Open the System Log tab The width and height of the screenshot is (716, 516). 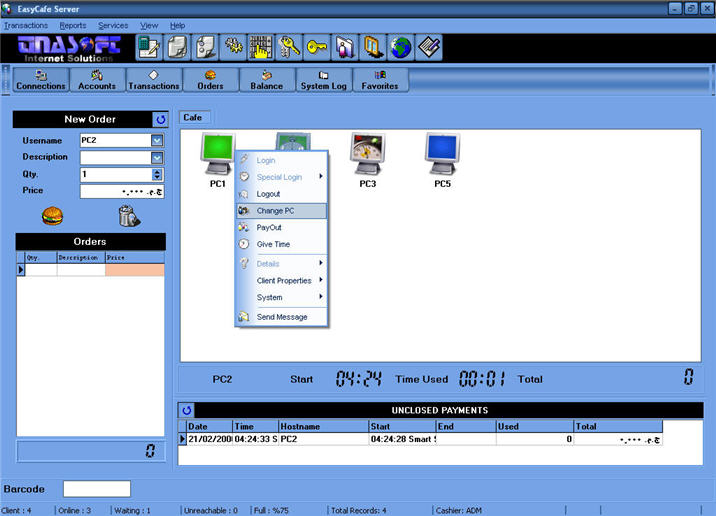pyautogui.click(x=324, y=80)
